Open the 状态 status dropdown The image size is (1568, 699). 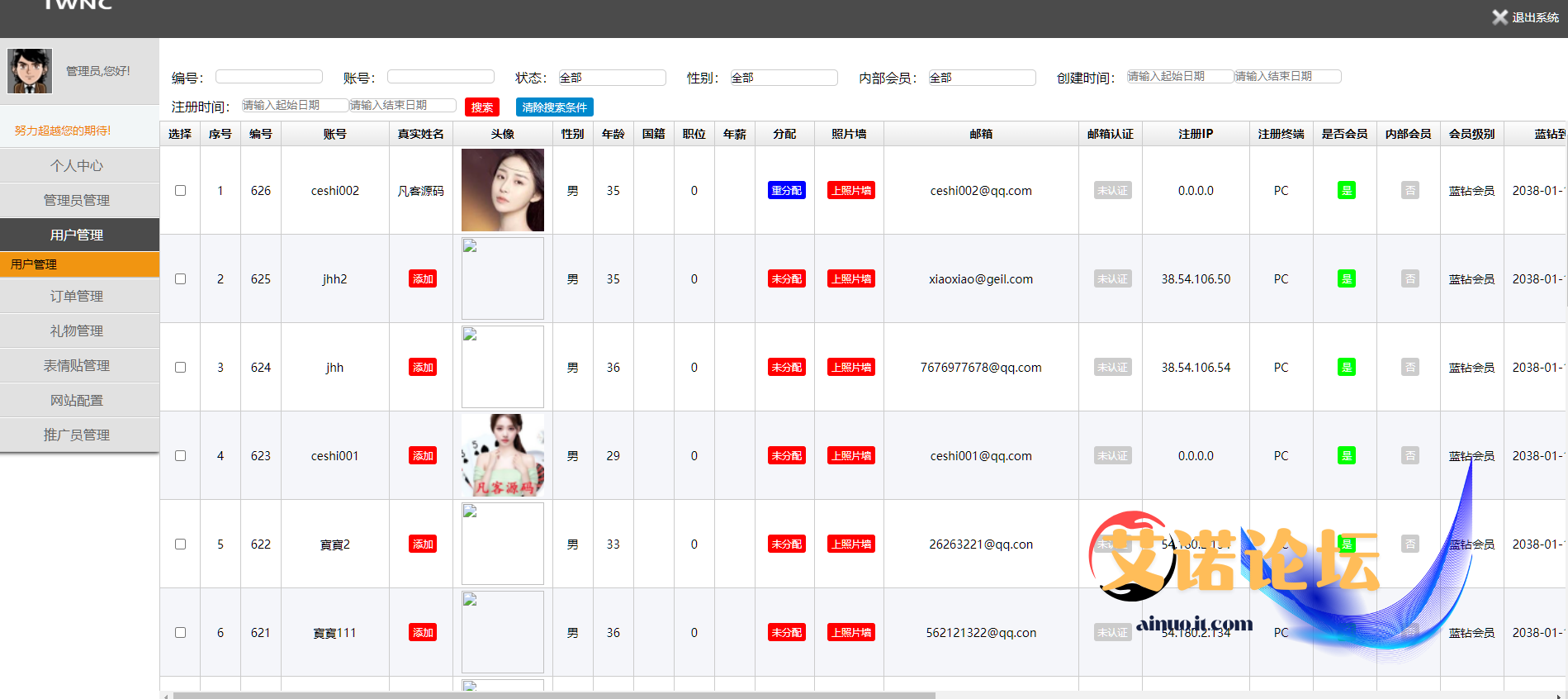[x=612, y=78]
